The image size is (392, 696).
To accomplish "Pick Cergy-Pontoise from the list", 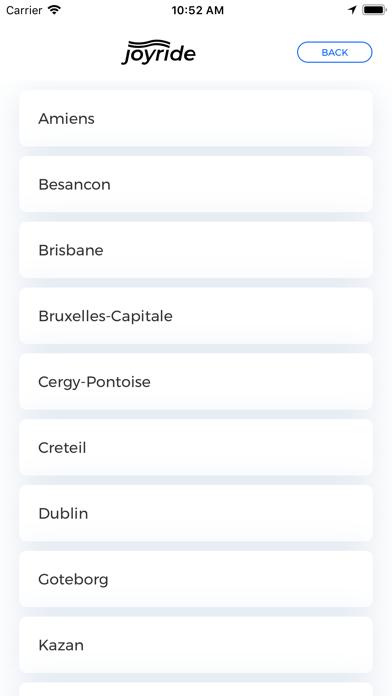I will coord(196,382).
